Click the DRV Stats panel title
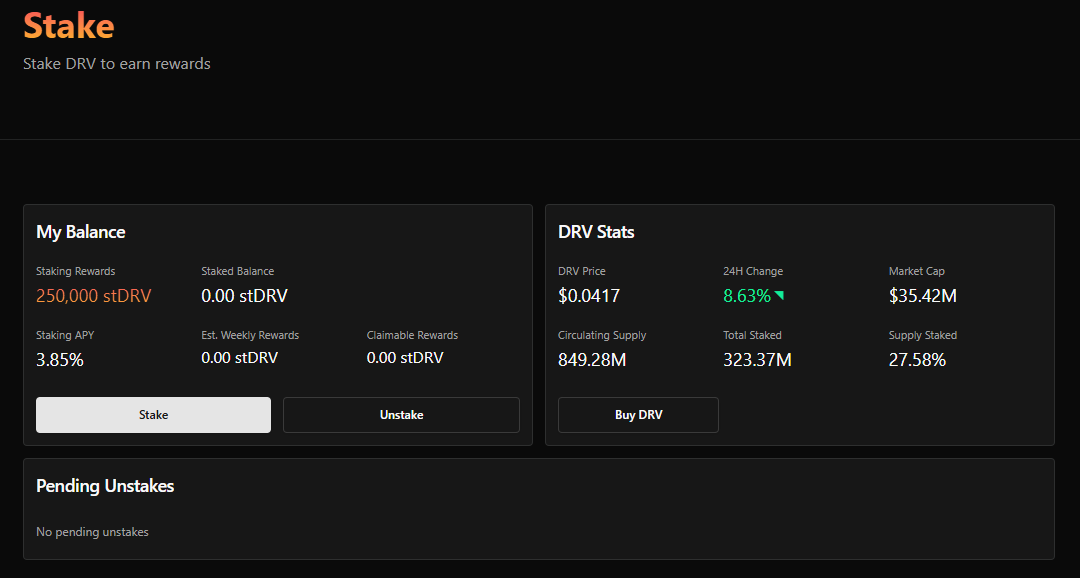Screen dimensions: 1080x578 [596, 231]
